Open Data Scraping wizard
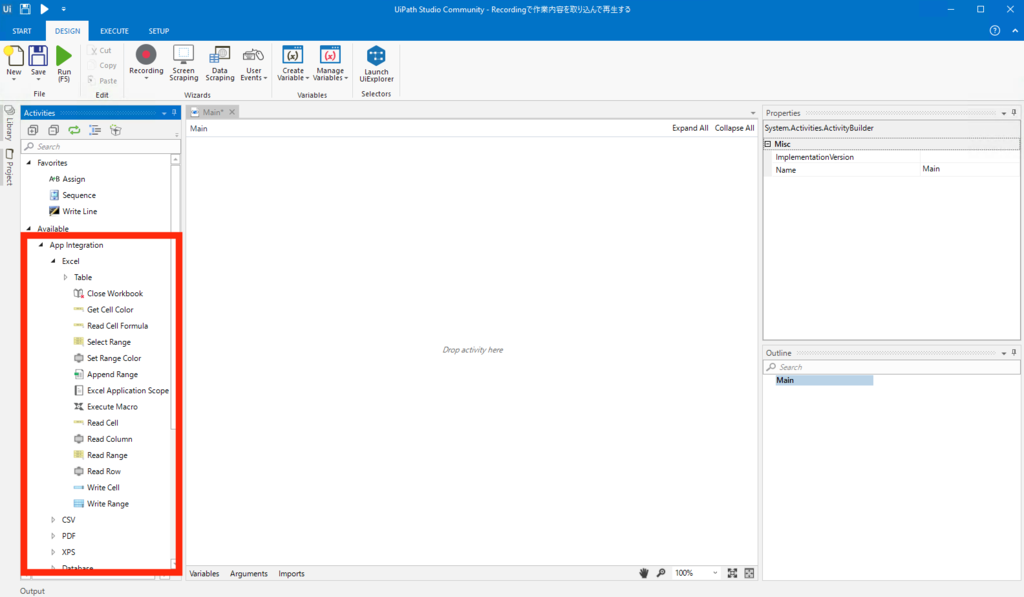1024x597 pixels. coord(219,63)
